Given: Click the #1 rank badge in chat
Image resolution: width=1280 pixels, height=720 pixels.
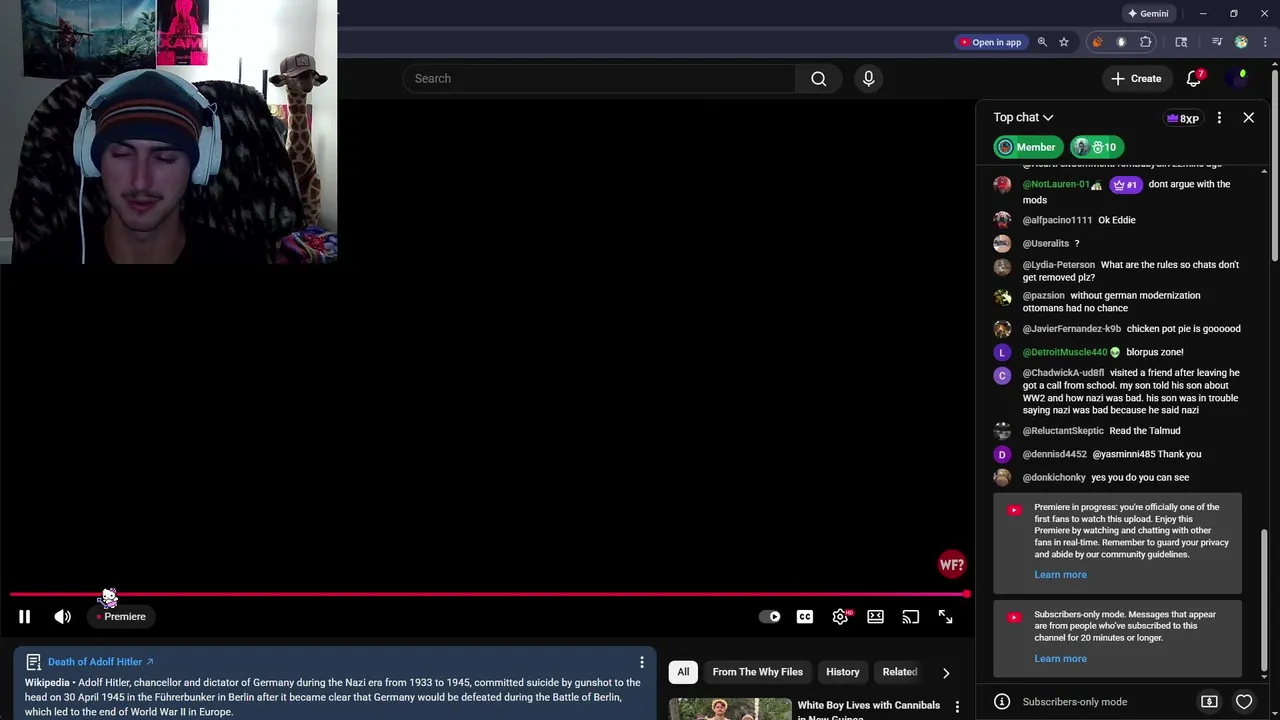Looking at the screenshot, I should (x=1125, y=185).
